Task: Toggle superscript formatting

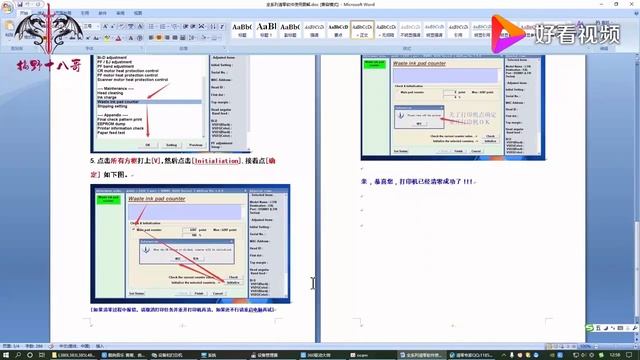Action: tap(88, 38)
